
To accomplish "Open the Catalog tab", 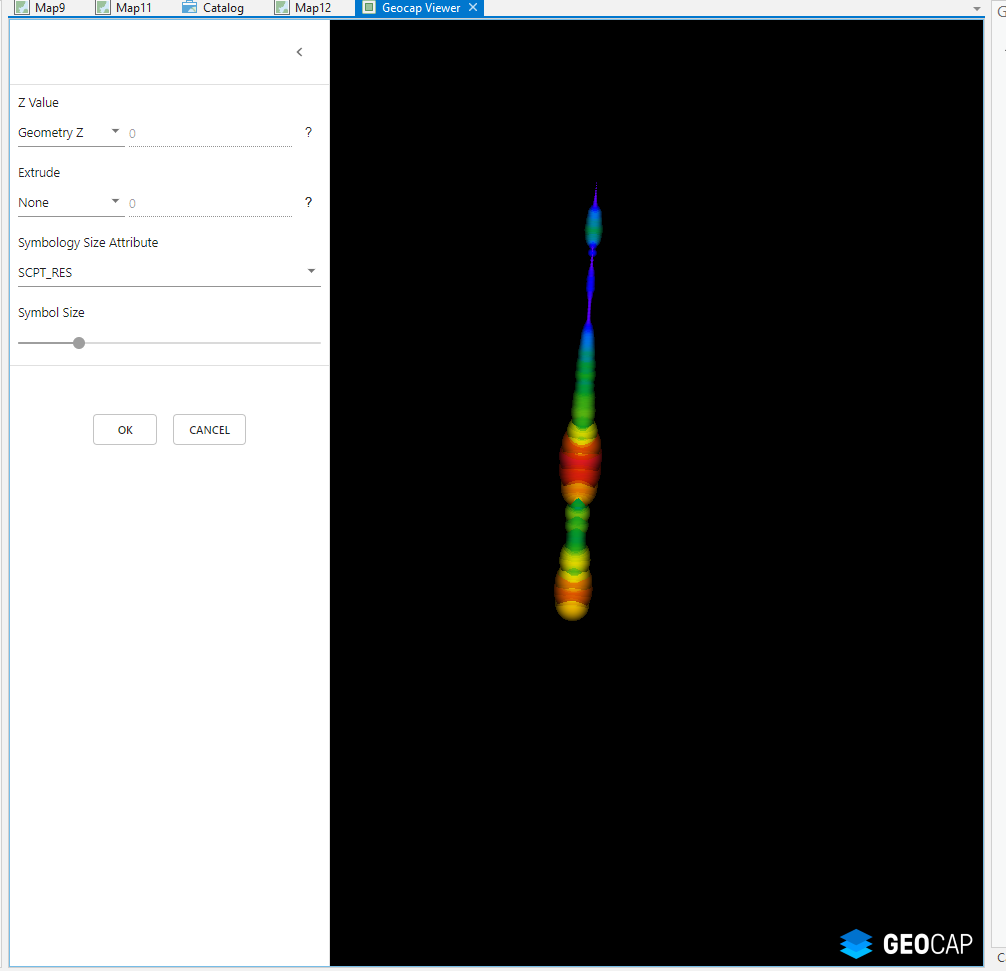I will (x=214, y=8).
